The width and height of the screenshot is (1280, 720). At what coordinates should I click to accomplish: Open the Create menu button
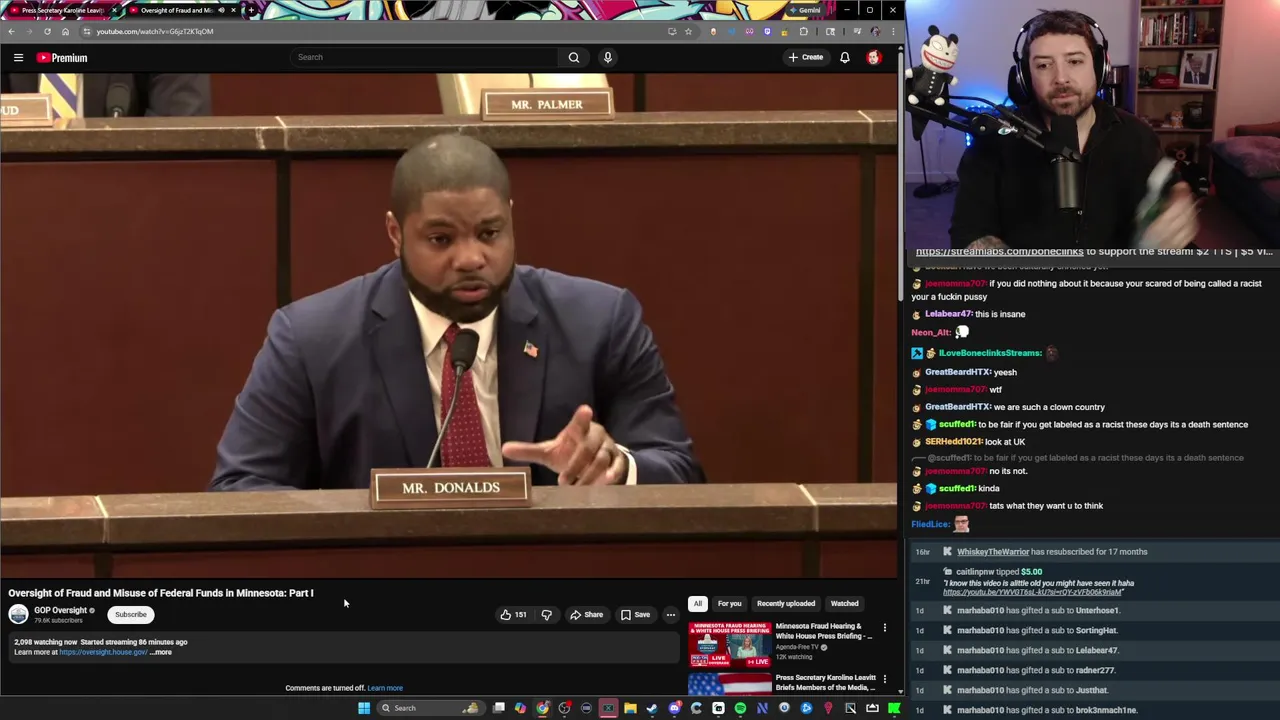coord(805,57)
